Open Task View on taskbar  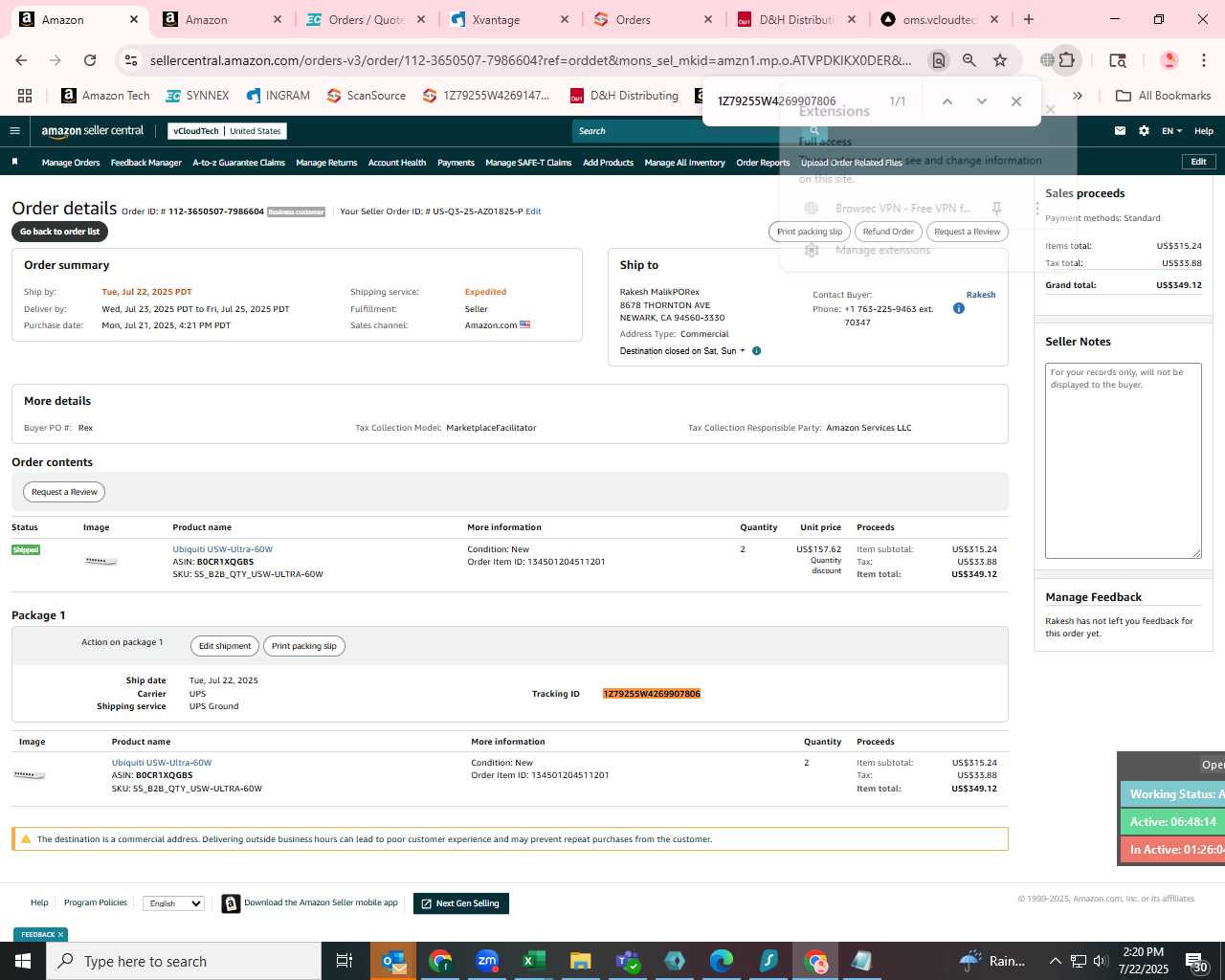(x=345, y=961)
